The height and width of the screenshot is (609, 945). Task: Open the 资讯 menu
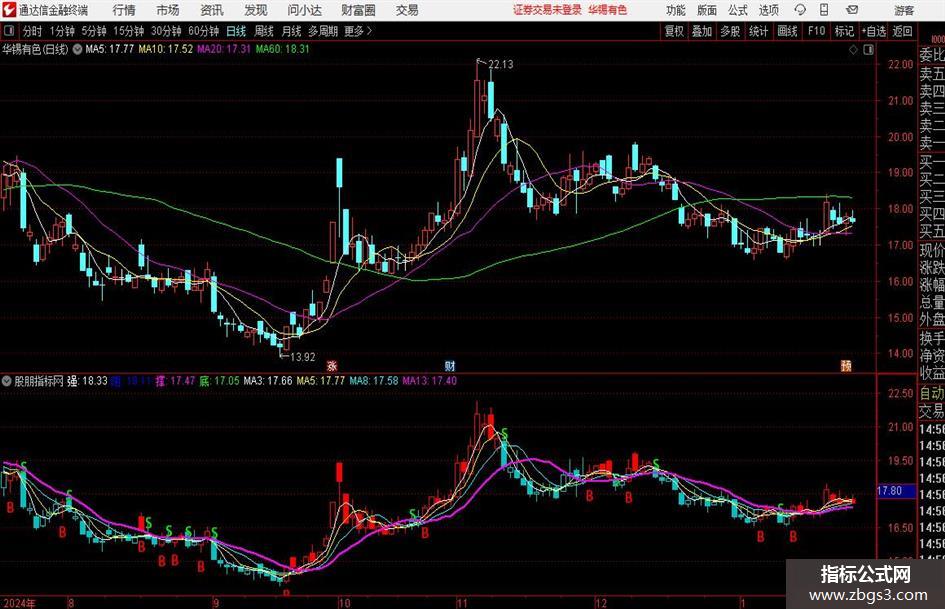pos(212,10)
